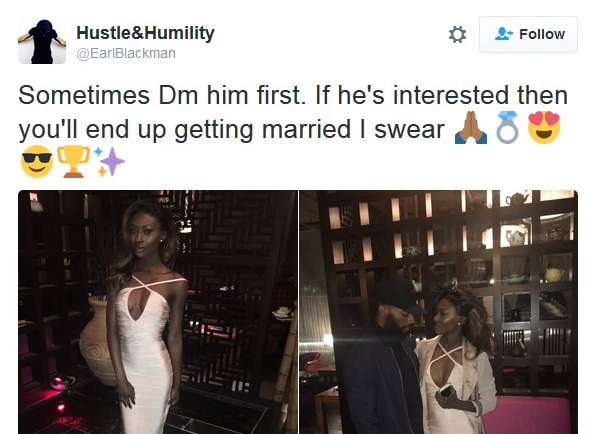
Task: Follow the Hustle&Humility account
Action: [x=528, y=34]
